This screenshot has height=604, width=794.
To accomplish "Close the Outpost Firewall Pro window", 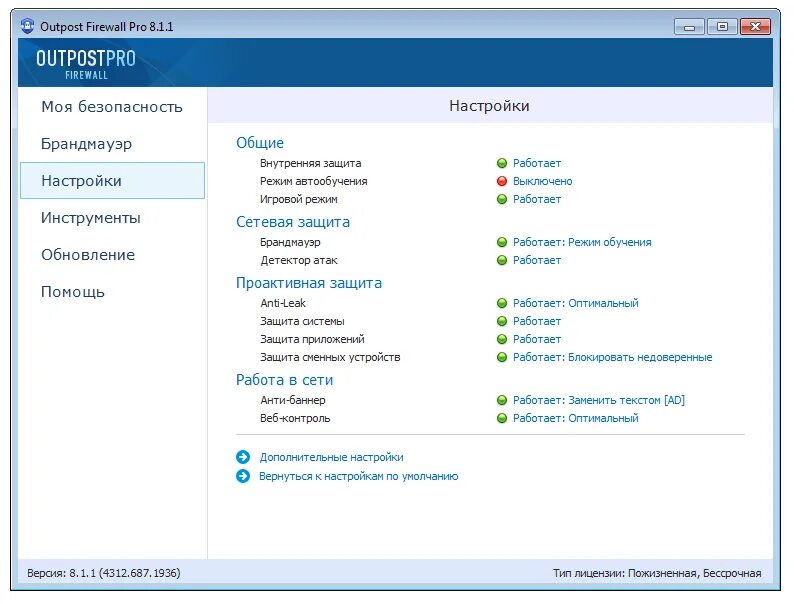I will pos(756,26).
